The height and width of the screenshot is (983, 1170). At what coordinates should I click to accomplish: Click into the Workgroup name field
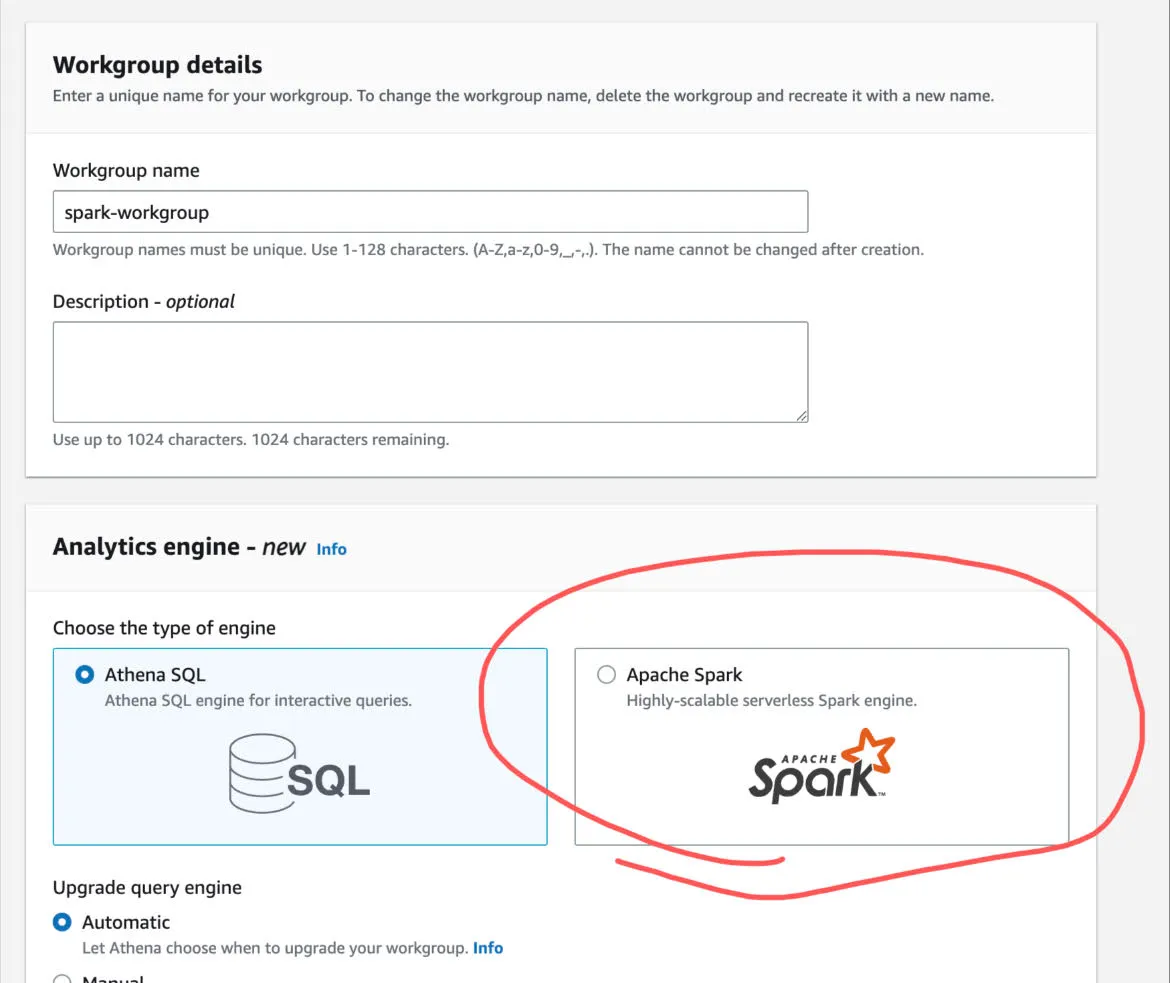(430, 212)
